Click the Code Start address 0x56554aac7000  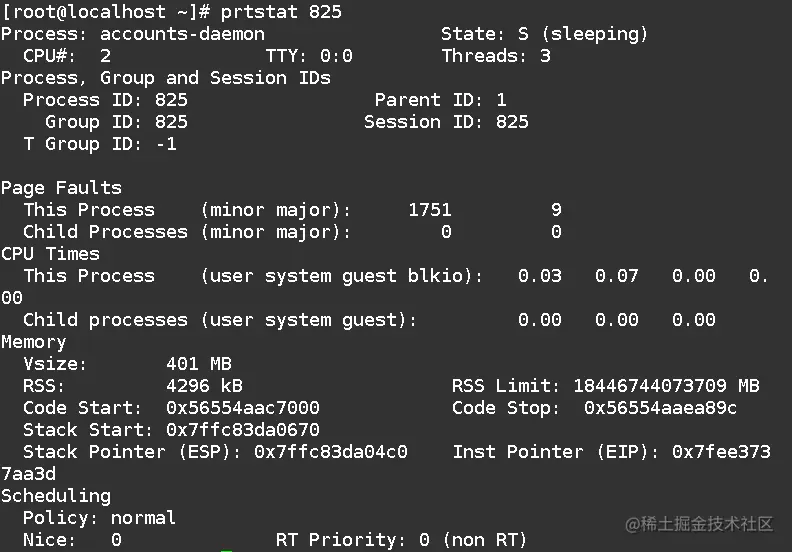tap(242, 408)
